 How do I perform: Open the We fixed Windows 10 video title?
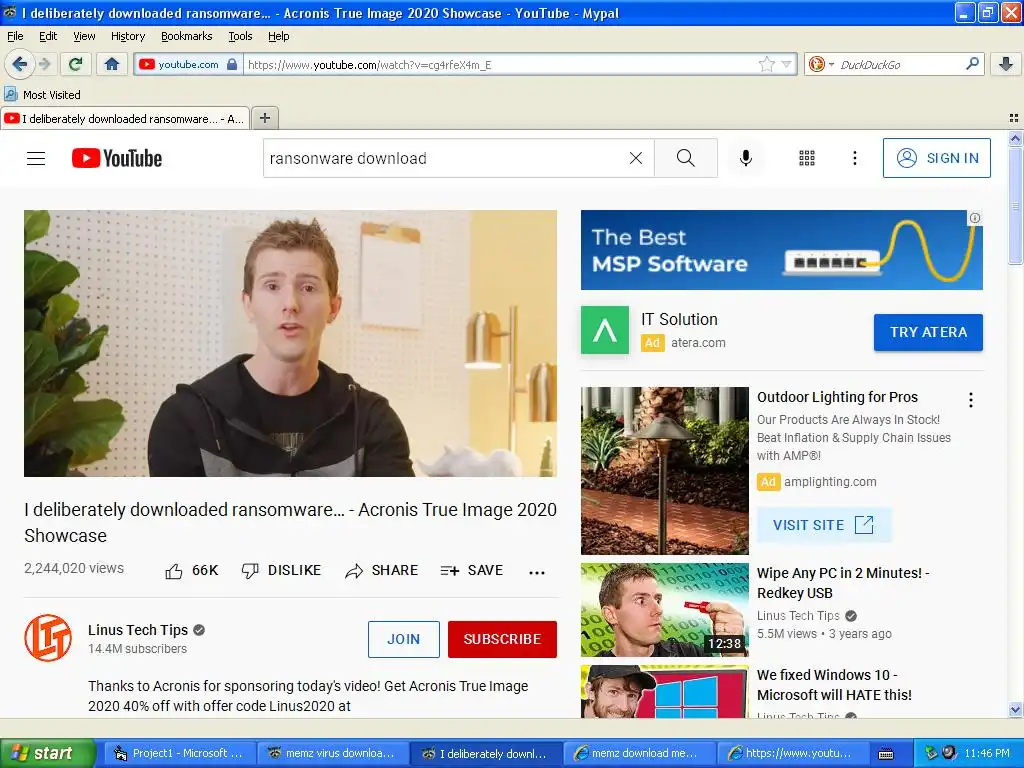pos(834,684)
